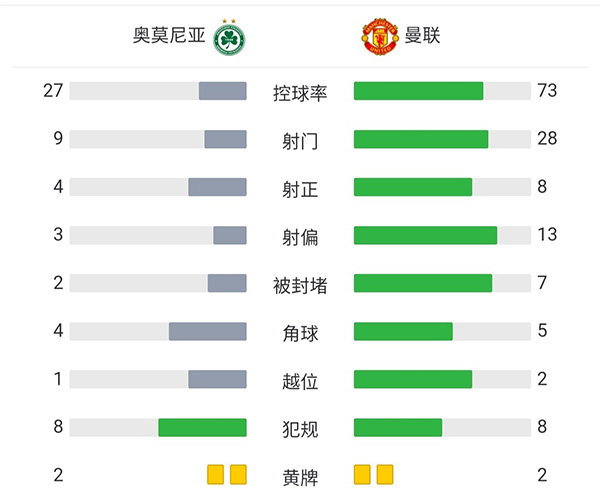Click Manchester United's green 射偏 bar
Screen dimensions: 600x500
(425, 235)
